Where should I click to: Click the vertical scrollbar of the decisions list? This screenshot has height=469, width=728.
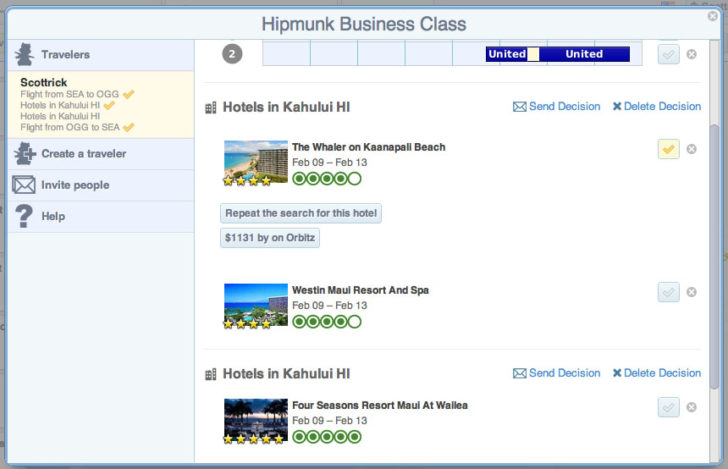click(714, 258)
